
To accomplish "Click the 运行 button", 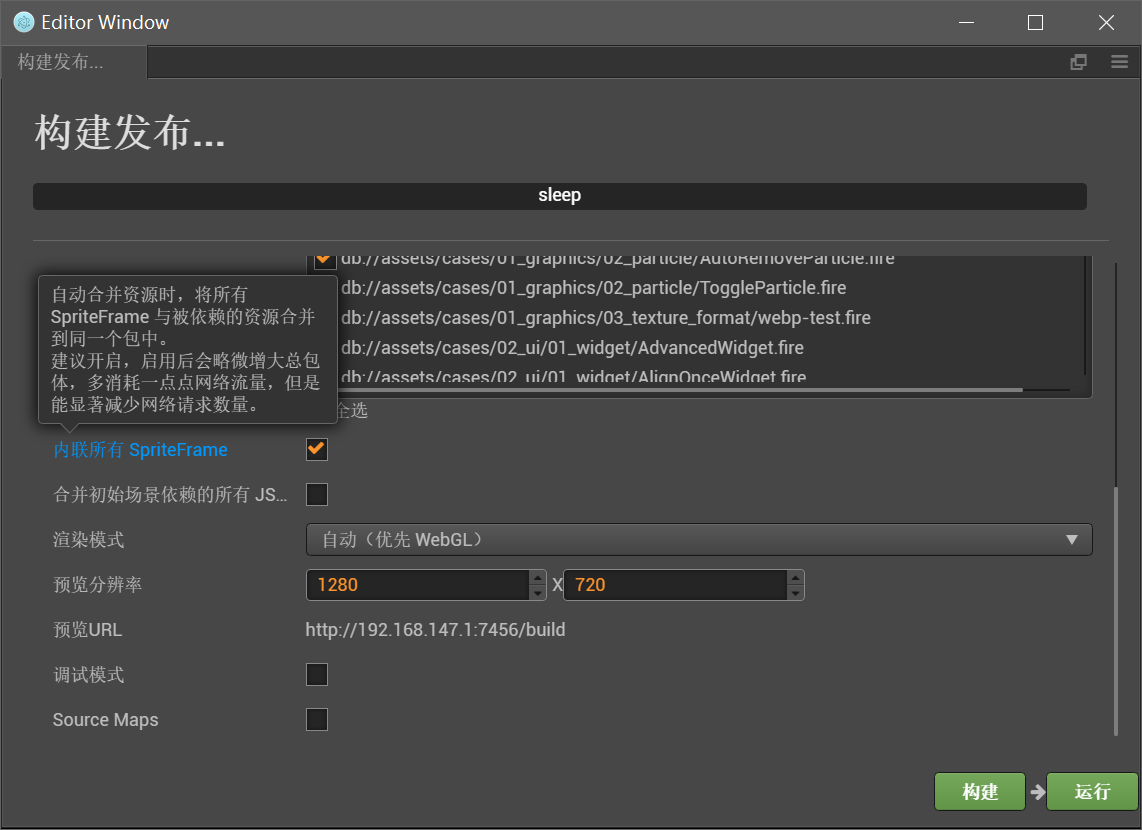I will tap(1092, 791).
